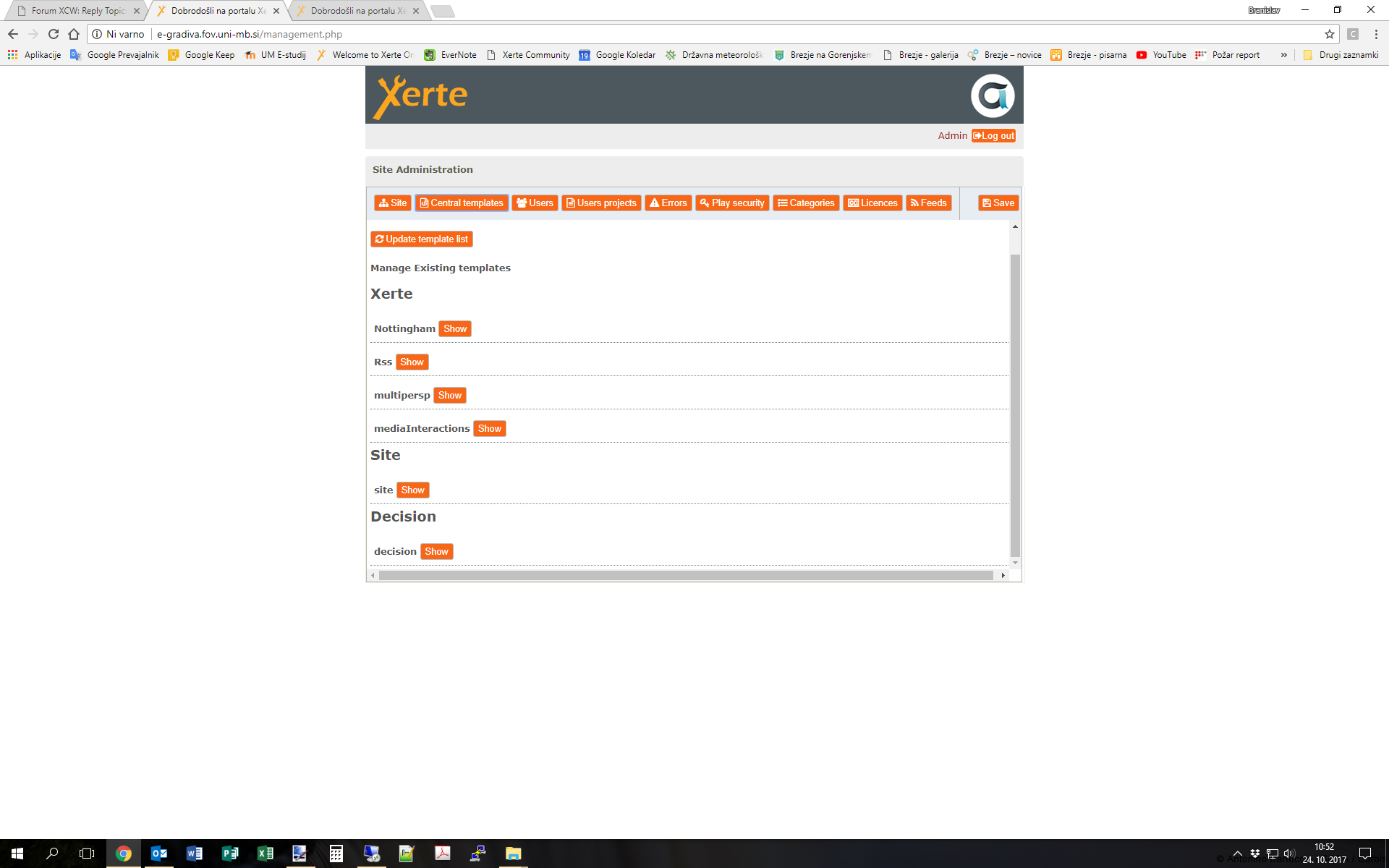Log out of Admin account
The image size is (1389, 868).
(x=993, y=136)
